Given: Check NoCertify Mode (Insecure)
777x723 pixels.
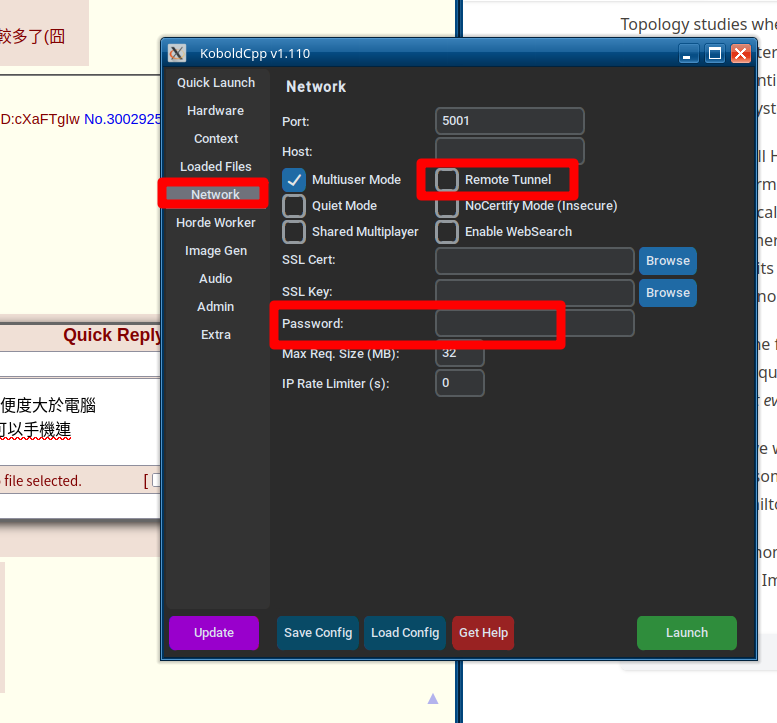Looking at the screenshot, I should click(x=447, y=206).
